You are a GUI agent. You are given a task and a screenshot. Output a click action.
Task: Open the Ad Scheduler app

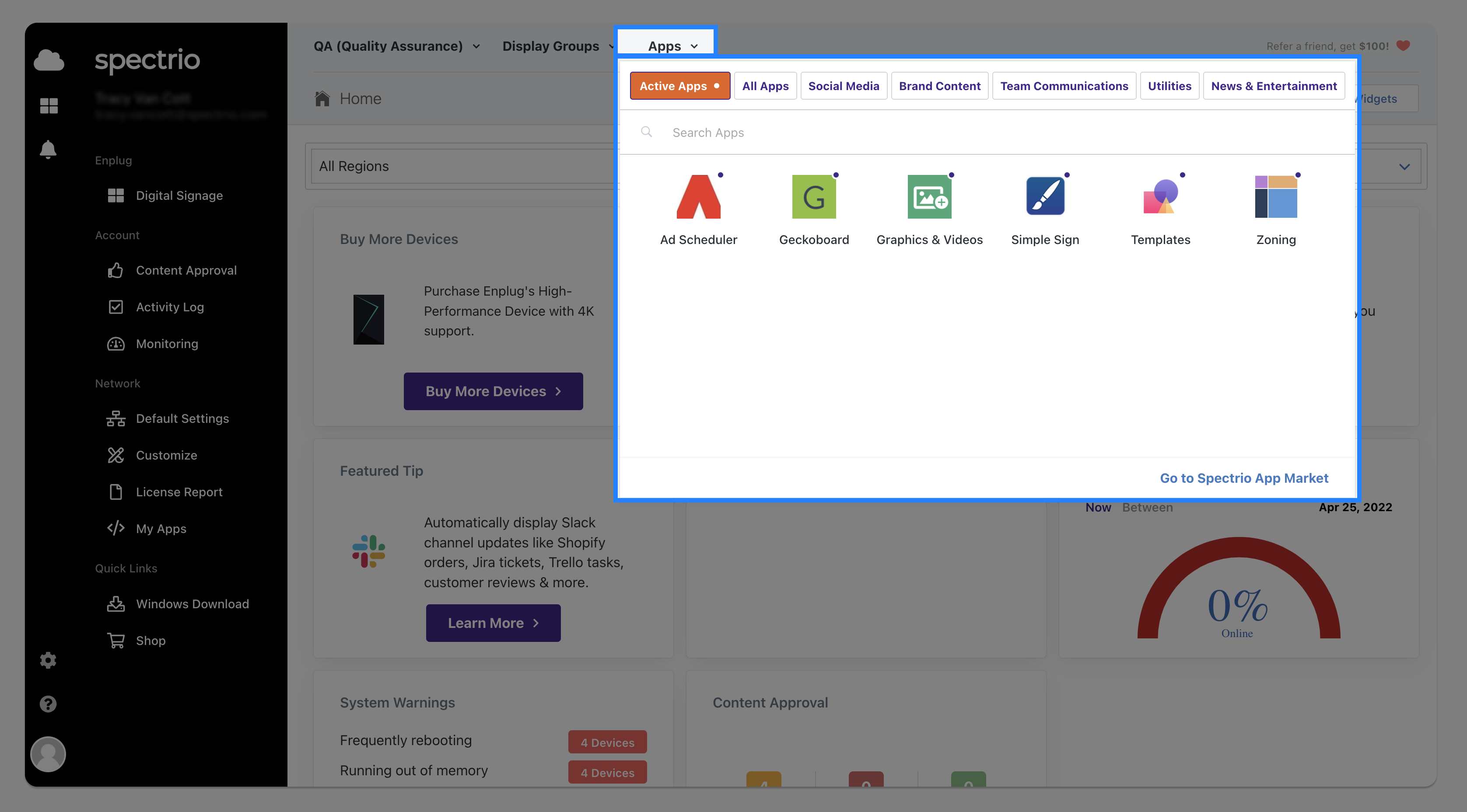pyautogui.click(x=698, y=197)
